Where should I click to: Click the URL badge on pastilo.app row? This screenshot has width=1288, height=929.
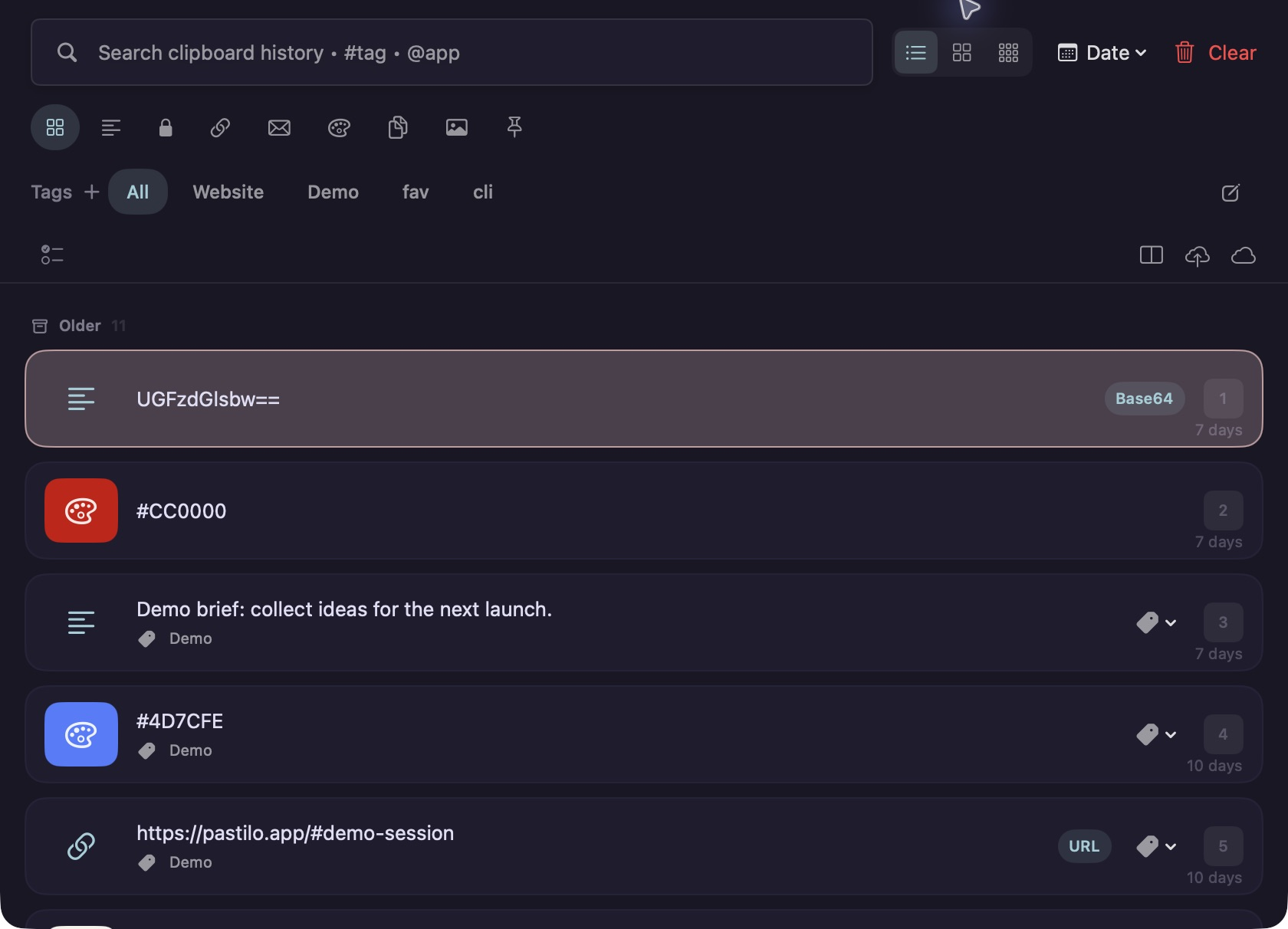pyautogui.click(x=1085, y=846)
